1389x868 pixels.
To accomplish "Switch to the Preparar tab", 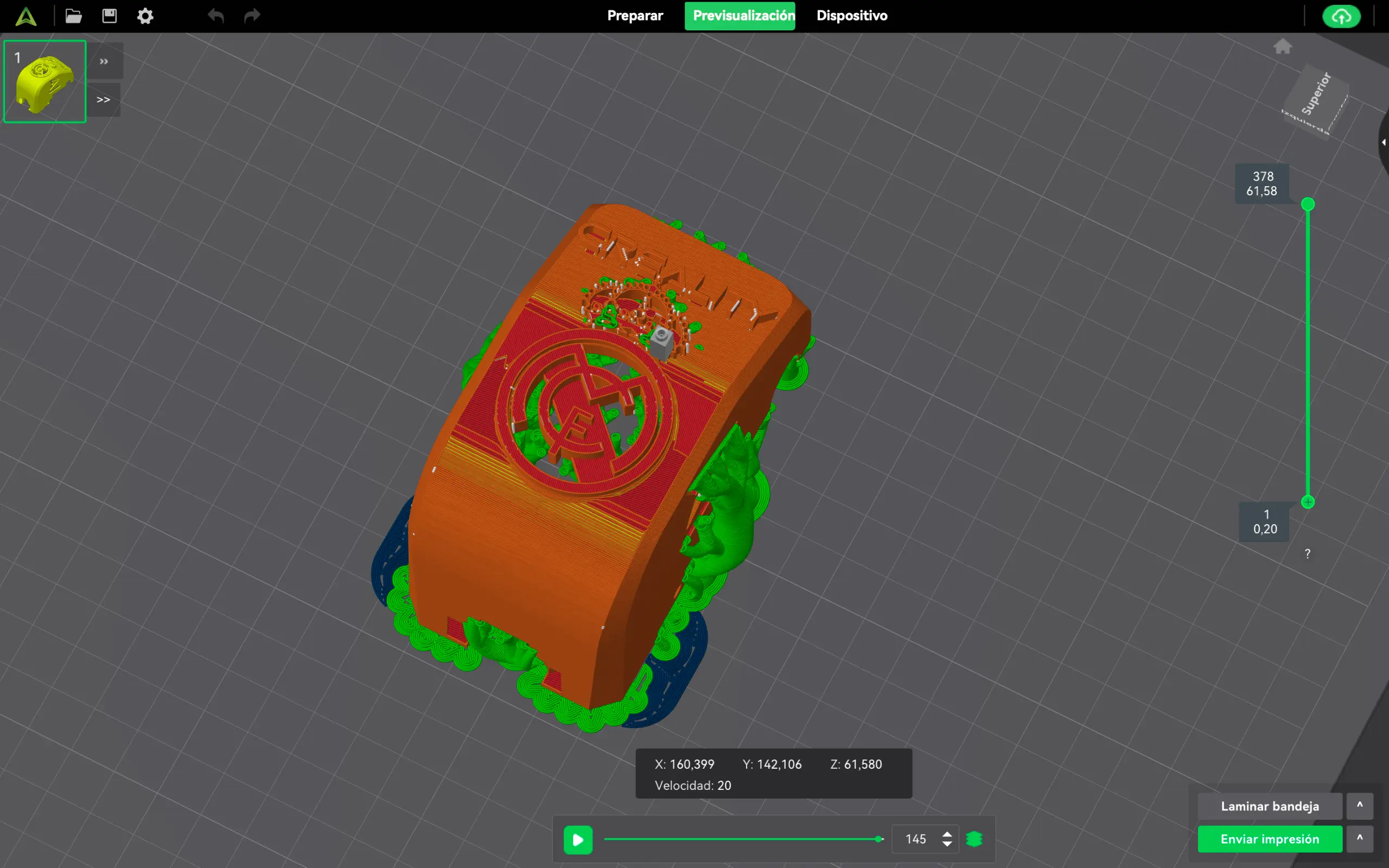I will (635, 16).
